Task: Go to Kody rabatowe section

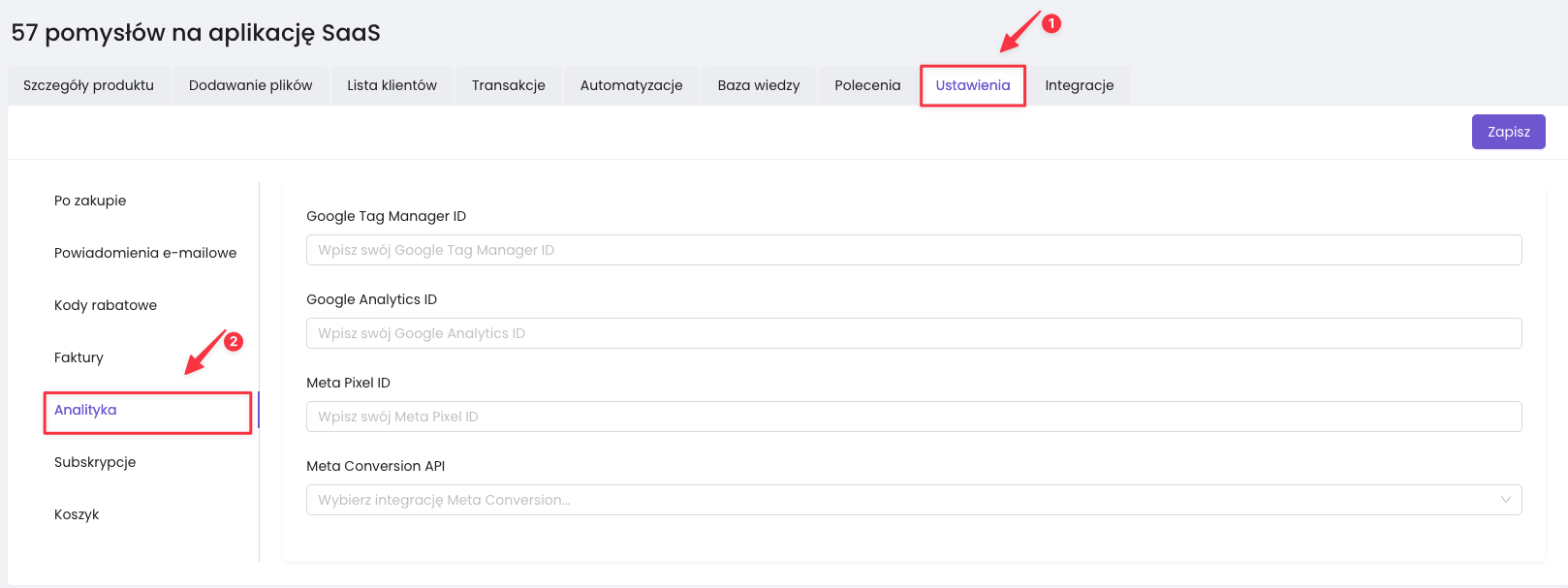Action: (x=106, y=305)
